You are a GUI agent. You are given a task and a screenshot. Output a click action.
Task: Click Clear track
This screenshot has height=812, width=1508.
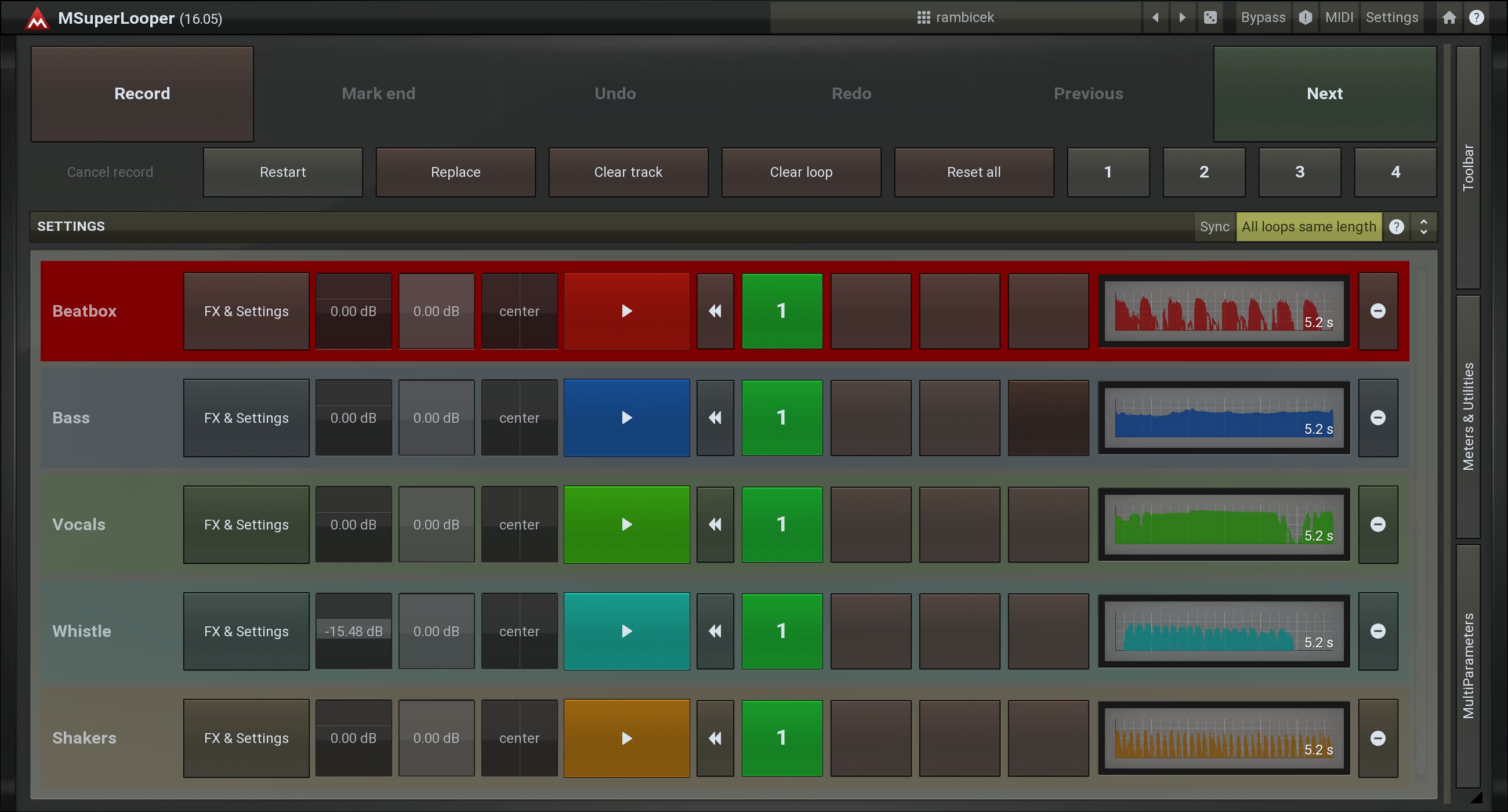628,172
